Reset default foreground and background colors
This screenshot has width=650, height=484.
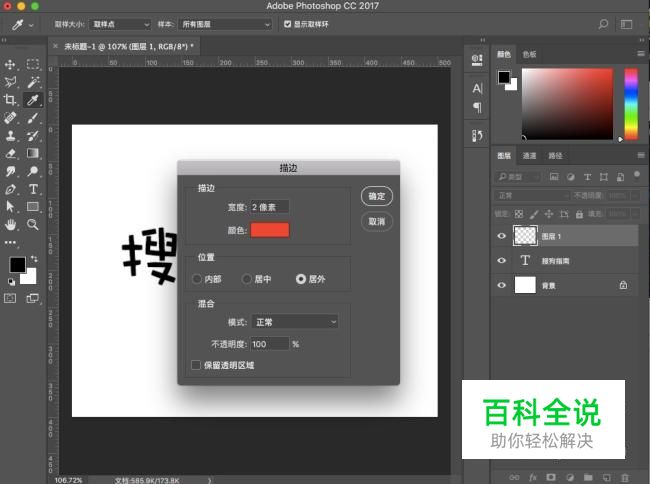[x=11, y=282]
